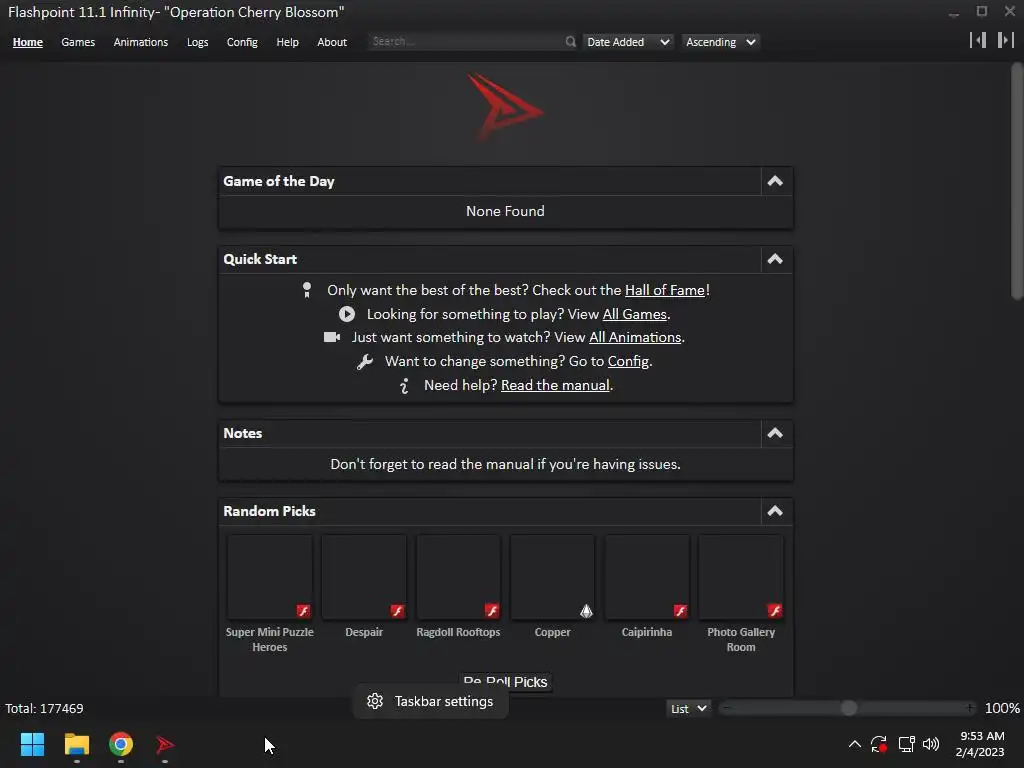Open the Home tab
The height and width of the screenshot is (768, 1024).
(27, 42)
